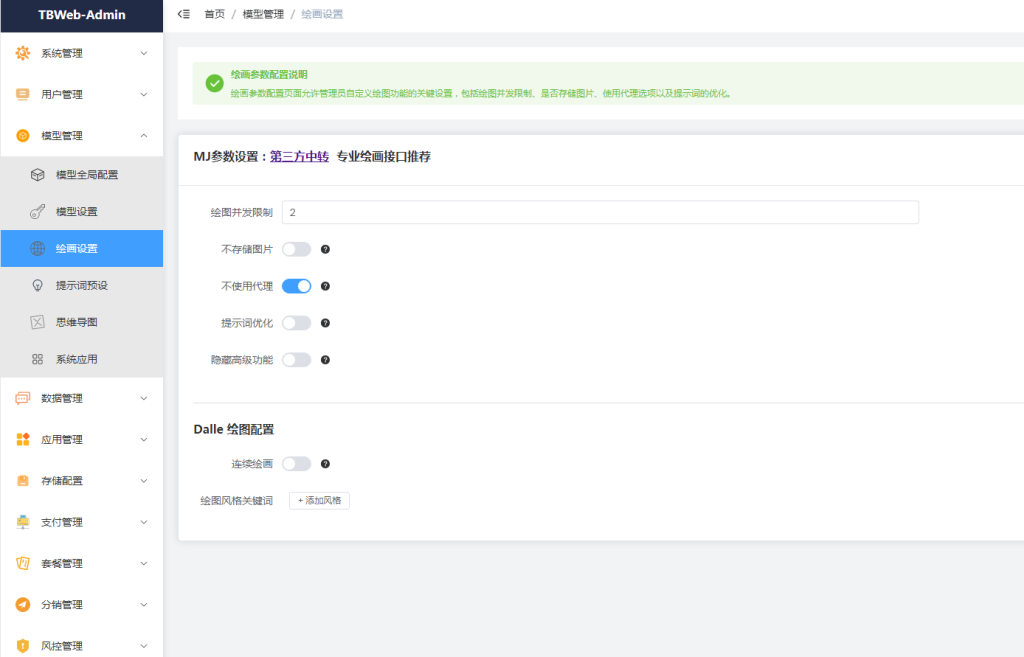Expand the 用户管理 menu chevron
1024x657 pixels.
pyautogui.click(x=143, y=95)
